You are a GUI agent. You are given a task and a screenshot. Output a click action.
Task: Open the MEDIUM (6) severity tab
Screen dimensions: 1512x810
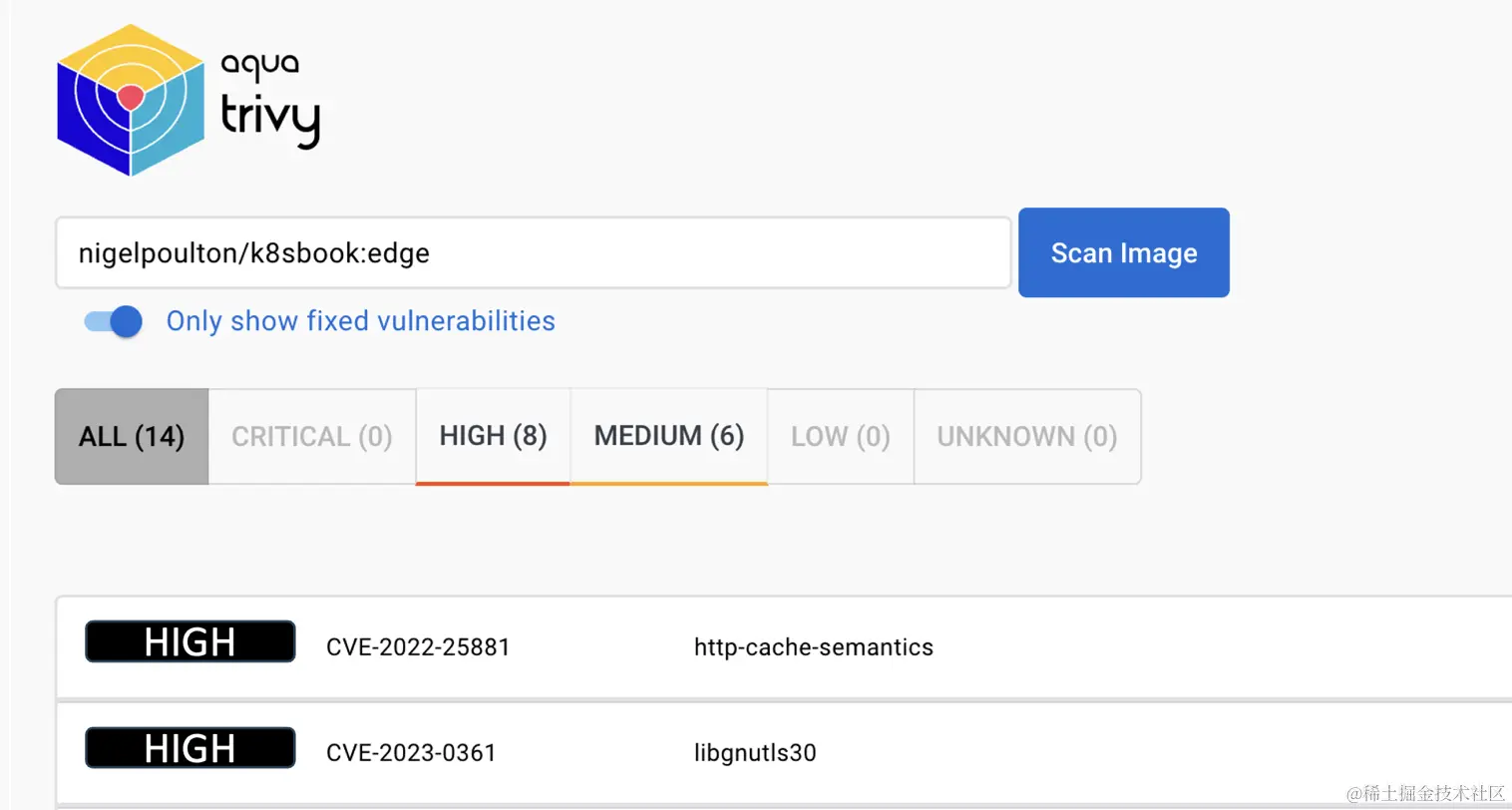pos(669,436)
